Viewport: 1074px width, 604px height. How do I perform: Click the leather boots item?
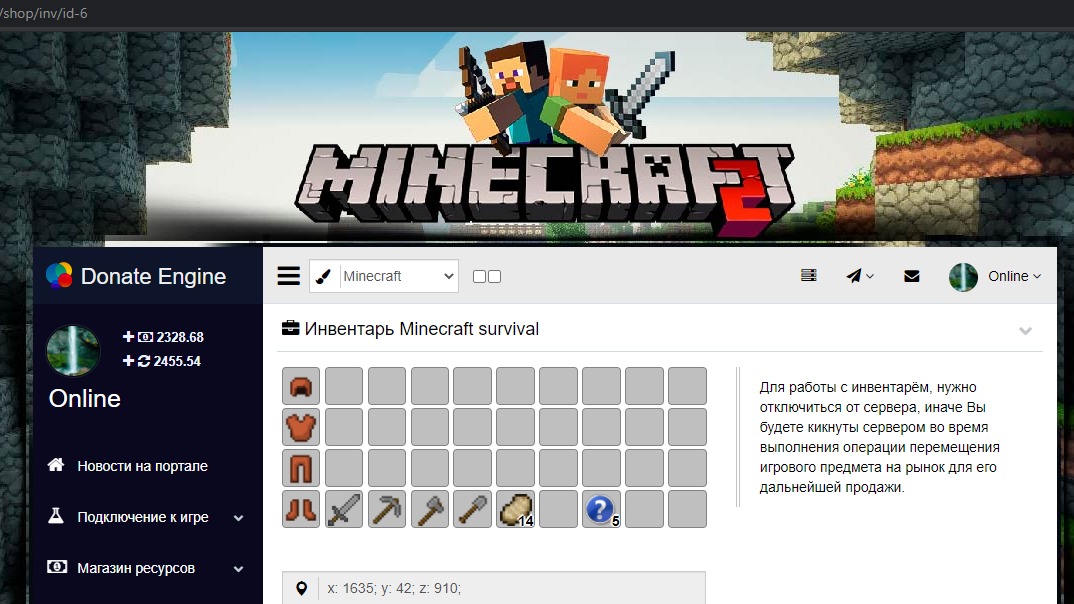(301, 509)
